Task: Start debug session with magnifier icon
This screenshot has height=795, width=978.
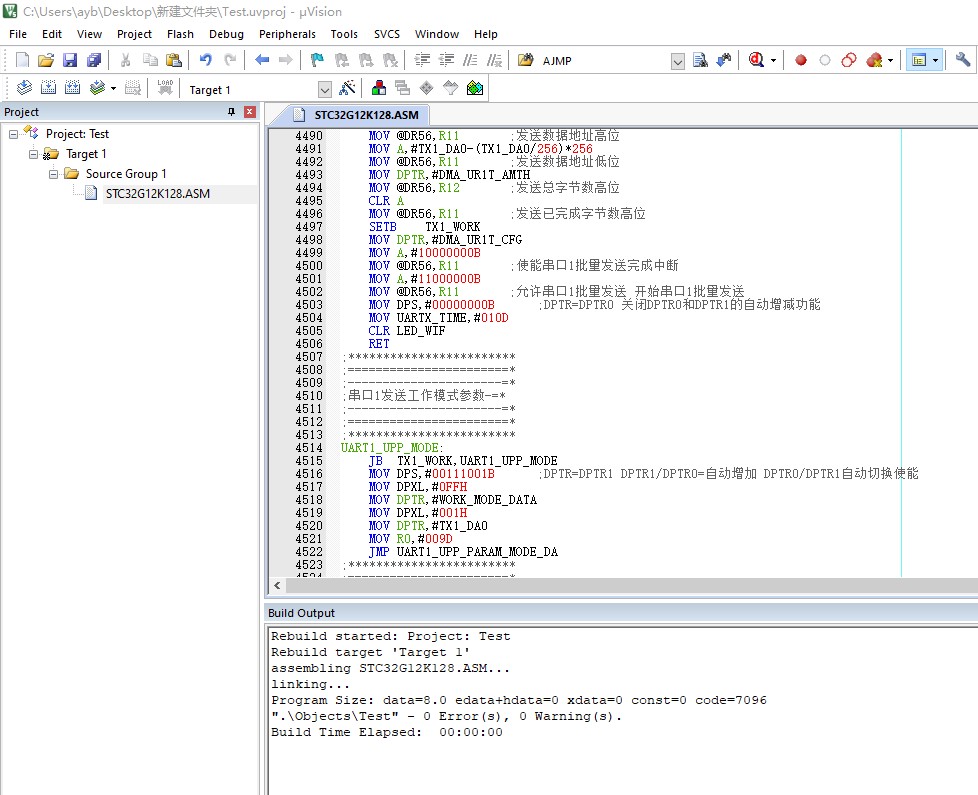Action: [x=757, y=60]
